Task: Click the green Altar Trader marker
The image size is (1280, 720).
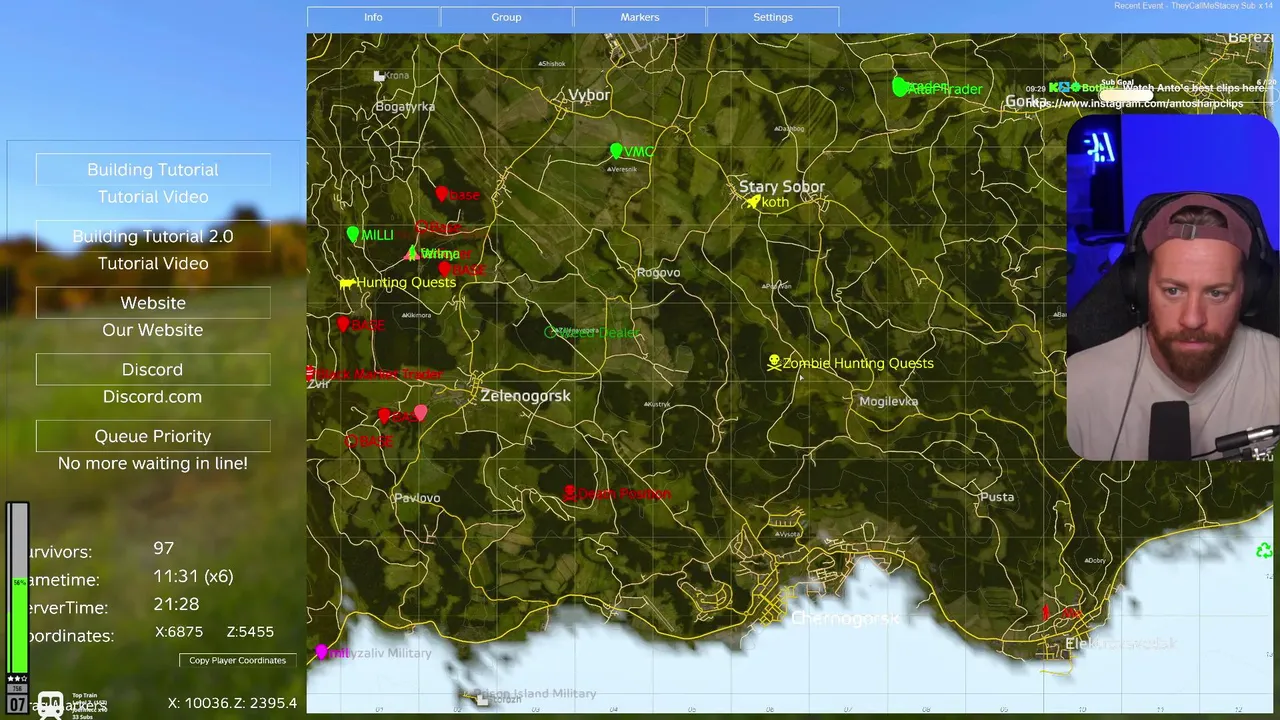Action: [x=899, y=88]
